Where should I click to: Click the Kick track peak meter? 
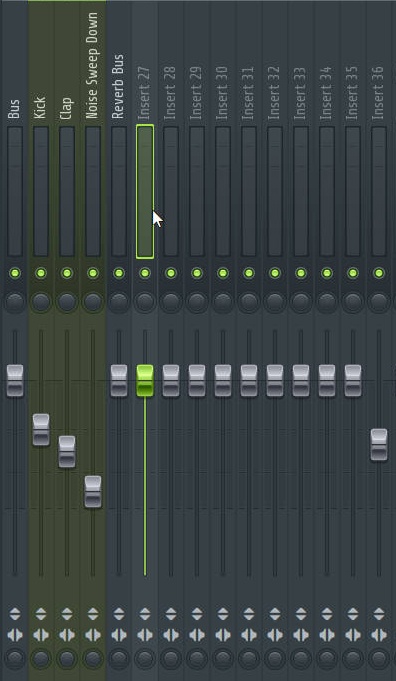(x=41, y=192)
